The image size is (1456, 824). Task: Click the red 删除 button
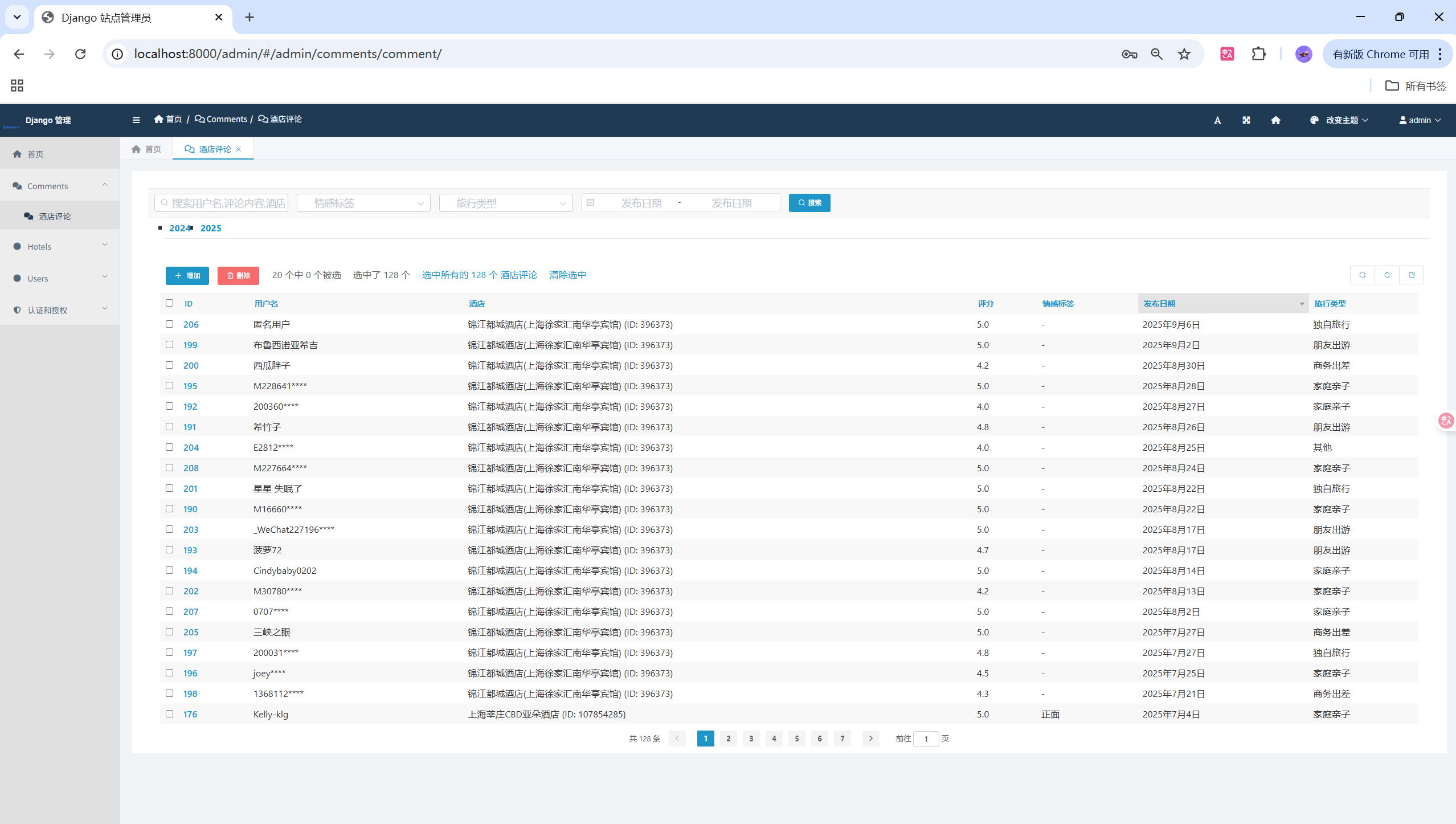click(x=238, y=276)
